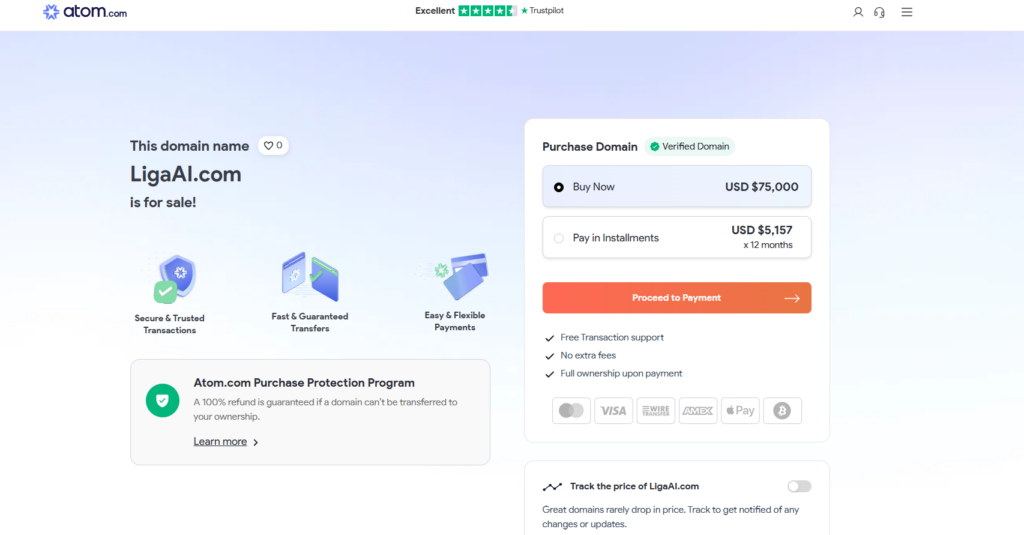
Task: Click the Secure & Trusted Transactions icon
Action: [x=177, y=279]
